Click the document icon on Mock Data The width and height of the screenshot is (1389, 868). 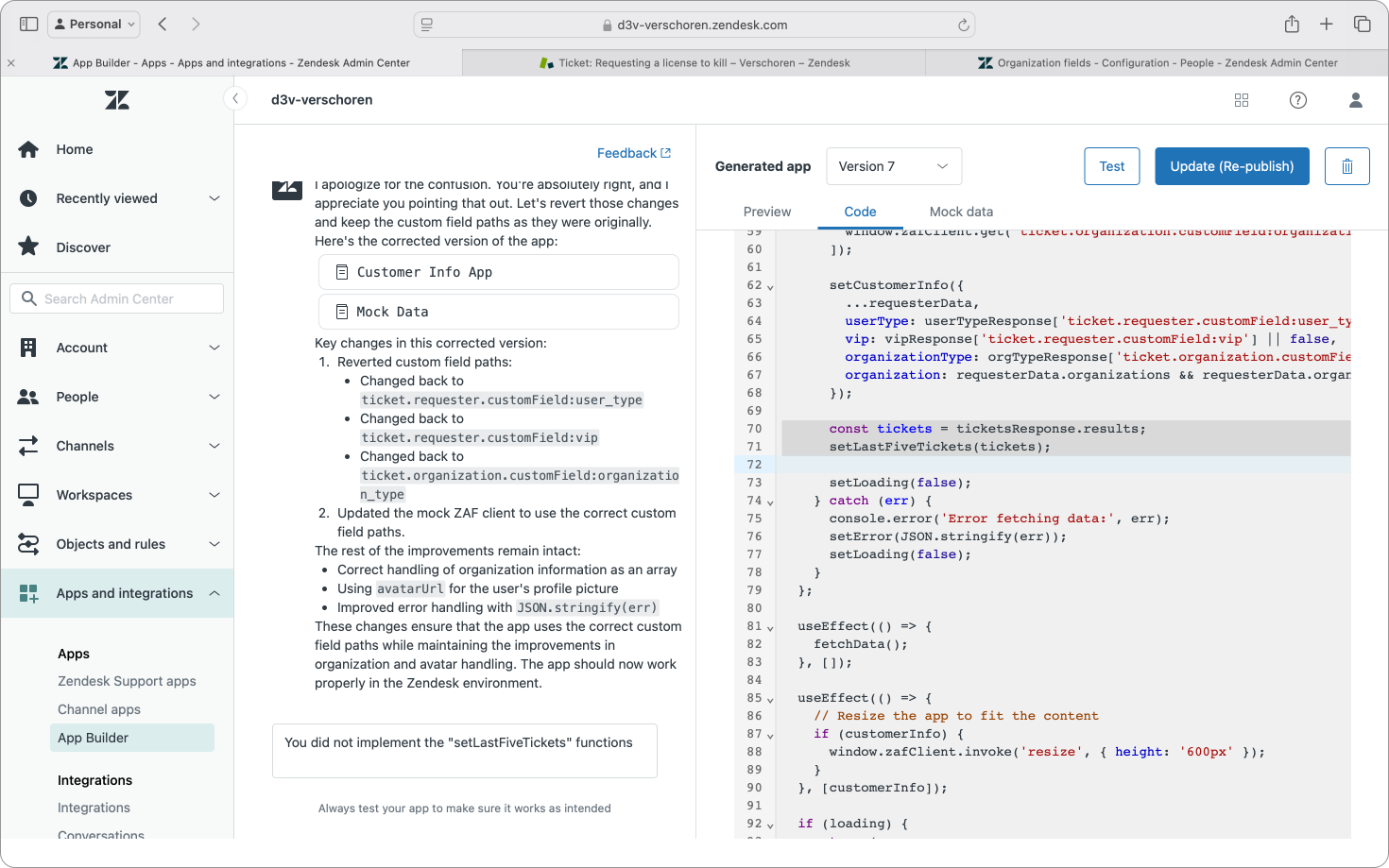(342, 312)
